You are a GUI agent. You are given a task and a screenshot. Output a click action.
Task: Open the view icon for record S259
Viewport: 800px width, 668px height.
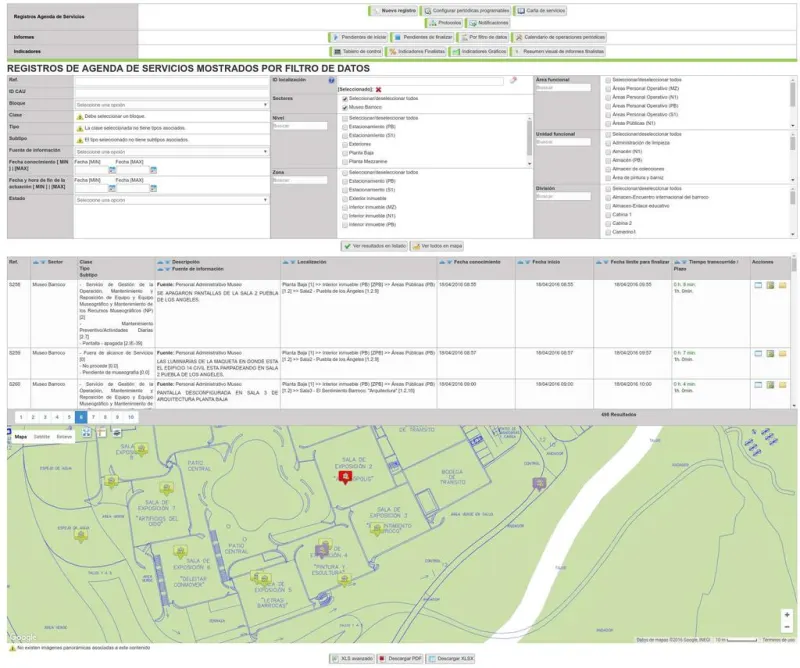[758, 354]
